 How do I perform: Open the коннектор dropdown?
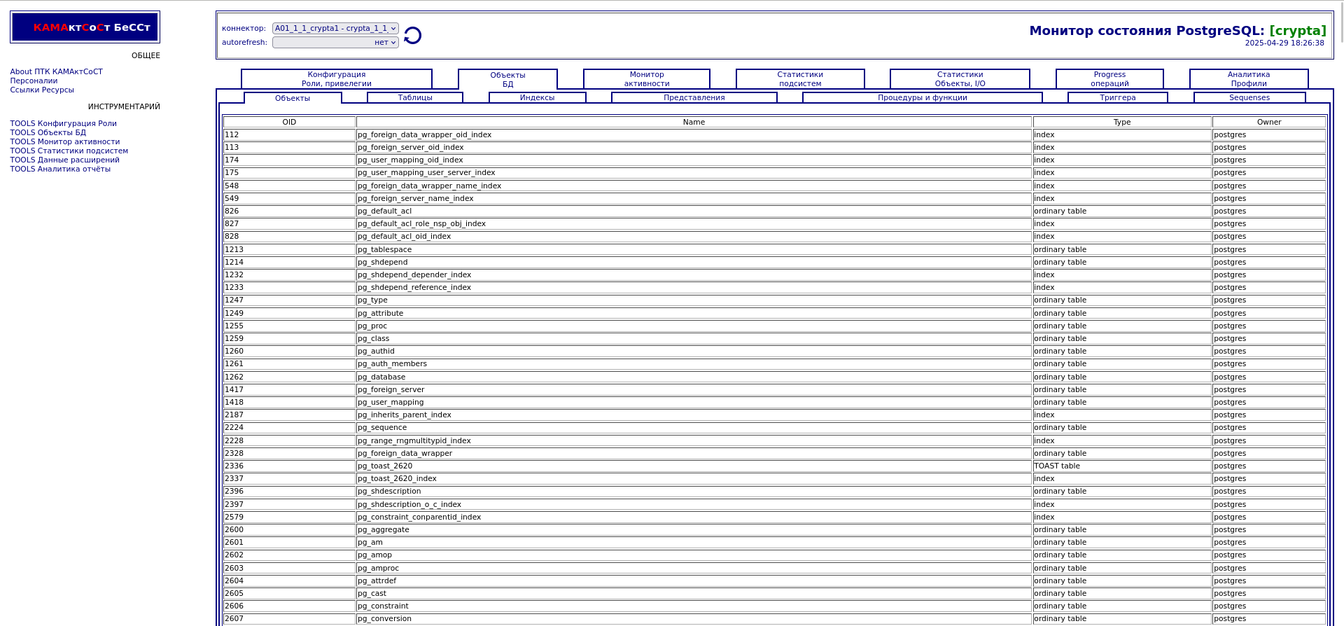[335, 29]
